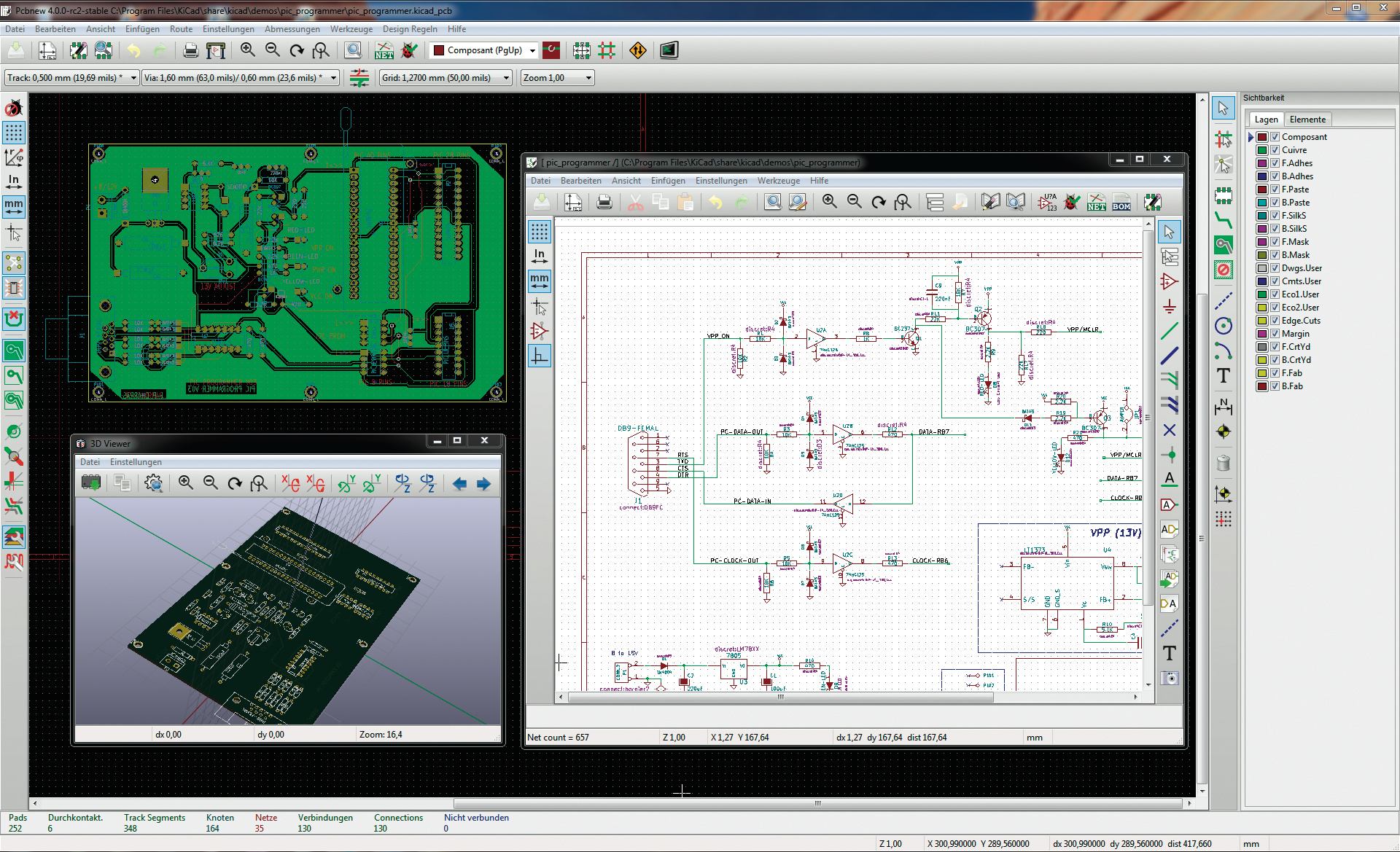1400x852 pixels.
Task: Rotate the 3D view around X axis
Action: [290, 483]
